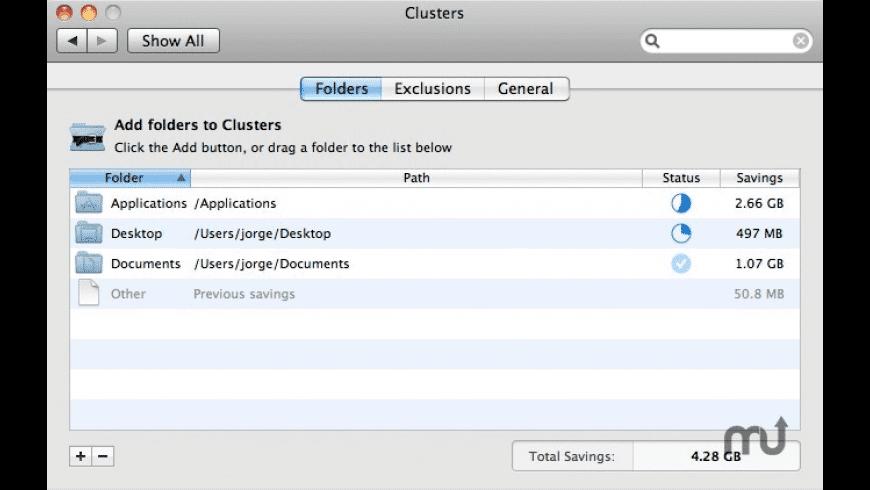870x490 pixels.
Task: Sort by the Folder column header
Action: tap(130, 178)
